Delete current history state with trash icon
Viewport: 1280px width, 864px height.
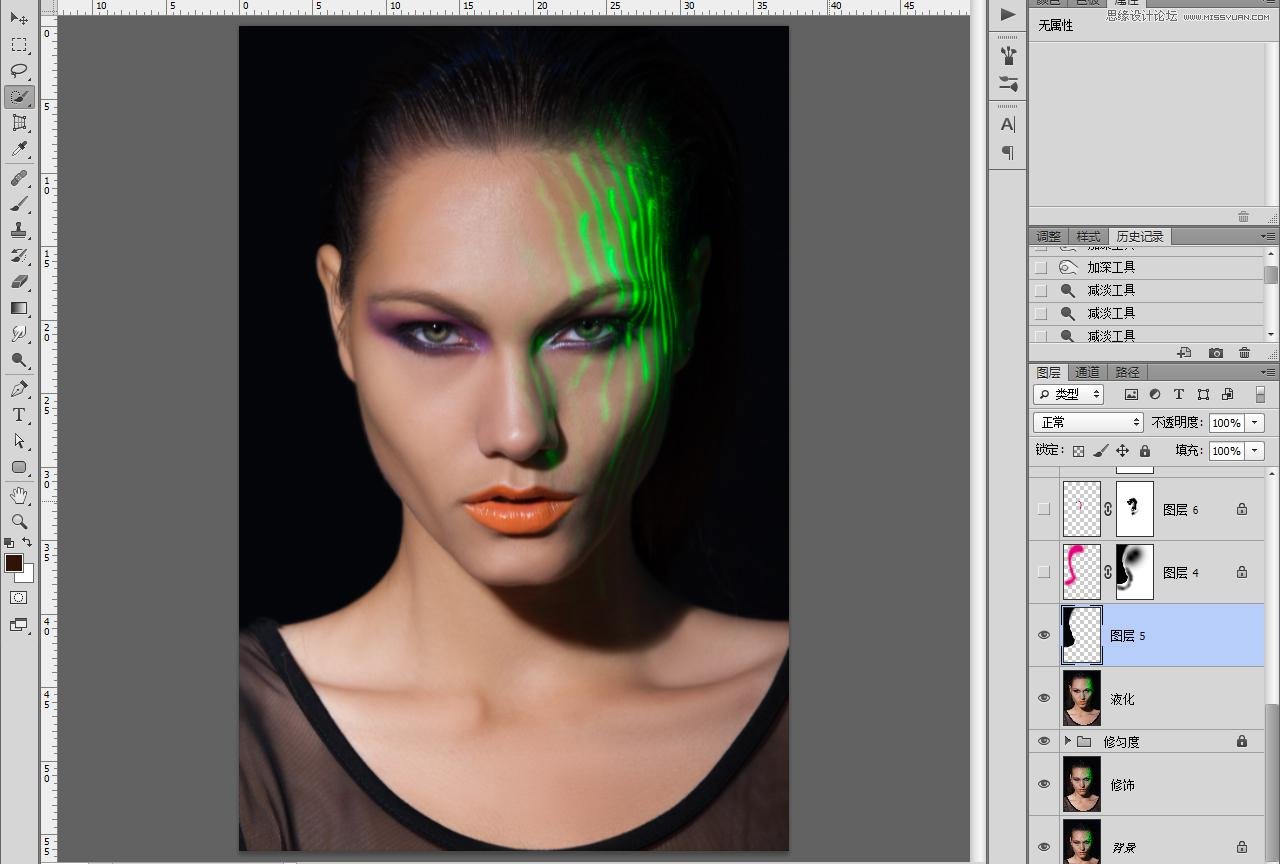click(1244, 353)
